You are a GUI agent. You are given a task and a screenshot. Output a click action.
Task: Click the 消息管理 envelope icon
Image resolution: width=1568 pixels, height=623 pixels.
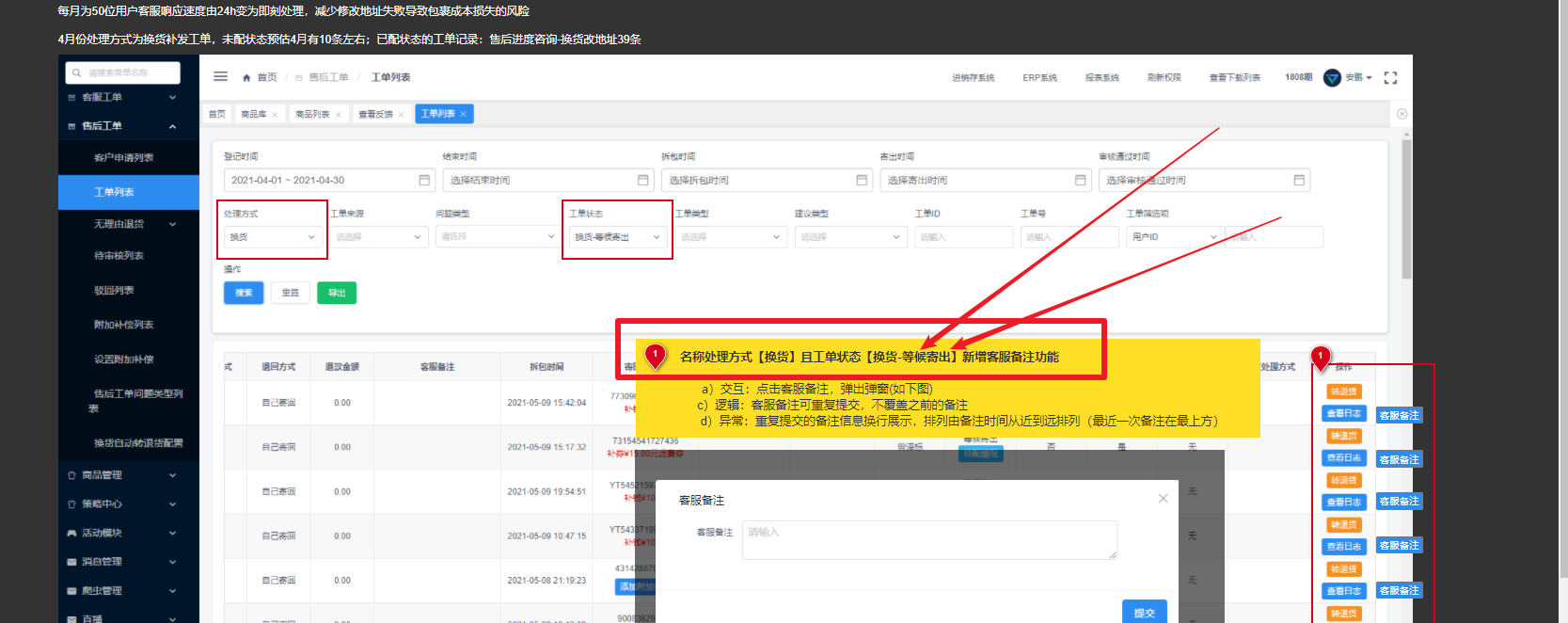71,562
